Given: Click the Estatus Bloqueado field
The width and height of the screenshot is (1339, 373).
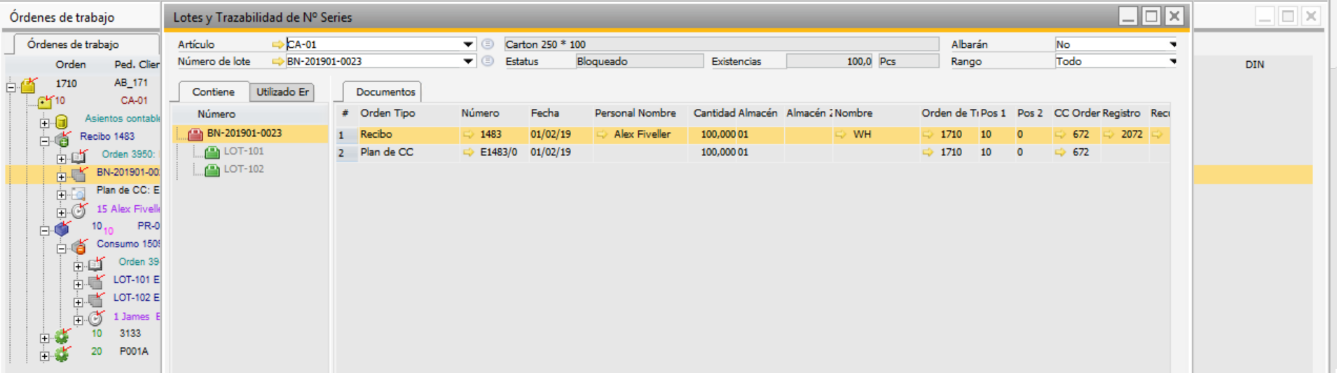Looking at the screenshot, I should (640, 62).
